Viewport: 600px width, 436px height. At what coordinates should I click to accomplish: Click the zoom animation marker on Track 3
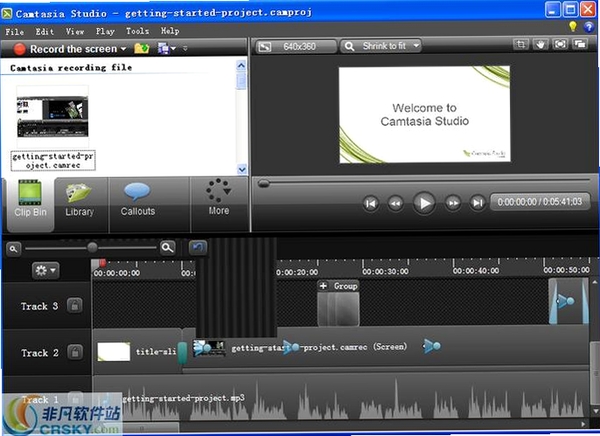(566, 301)
